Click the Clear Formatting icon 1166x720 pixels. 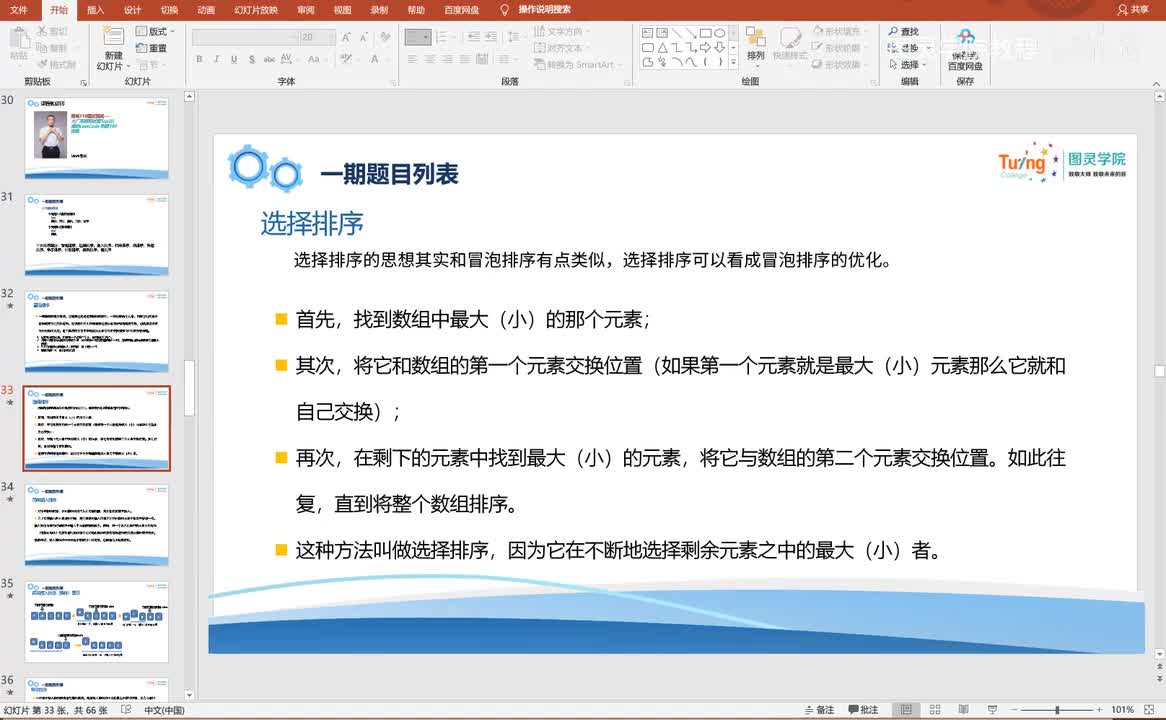click(x=385, y=36)
